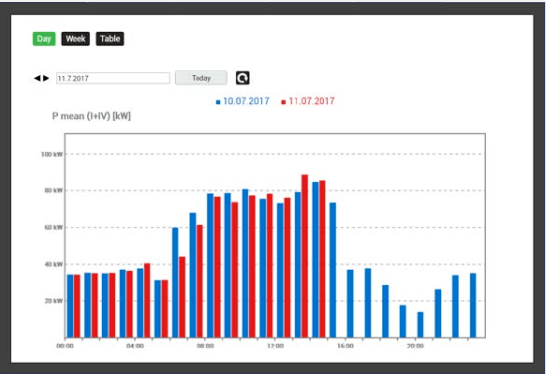Switch to the Week view tab
Image resolution: width=546 pixels, height=374 pixels.
pos(76,39)
